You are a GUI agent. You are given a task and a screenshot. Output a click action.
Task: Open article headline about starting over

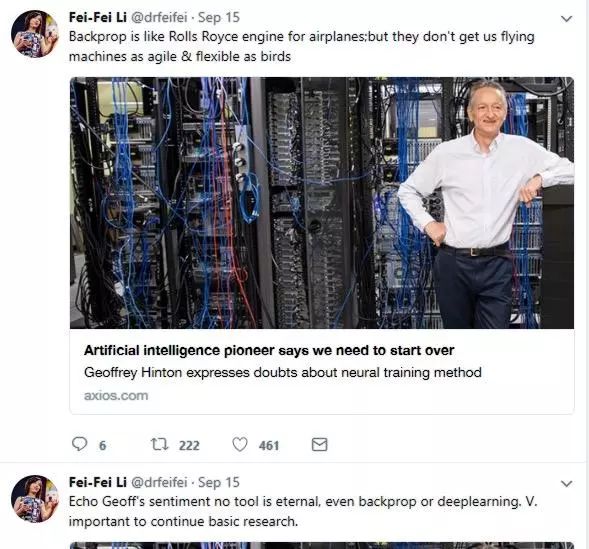tap(269, 350)
